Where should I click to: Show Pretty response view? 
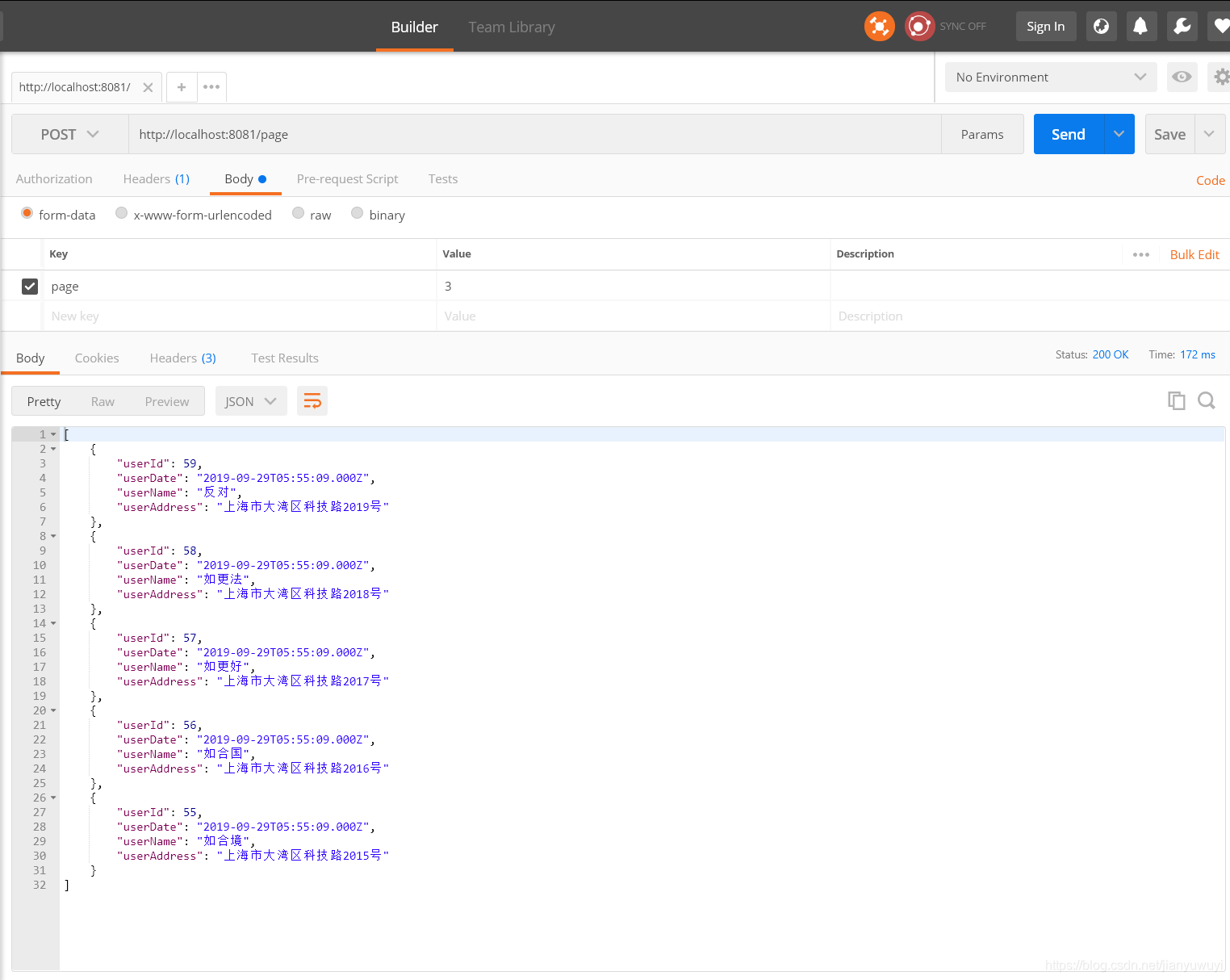click(x=44, y=401)
